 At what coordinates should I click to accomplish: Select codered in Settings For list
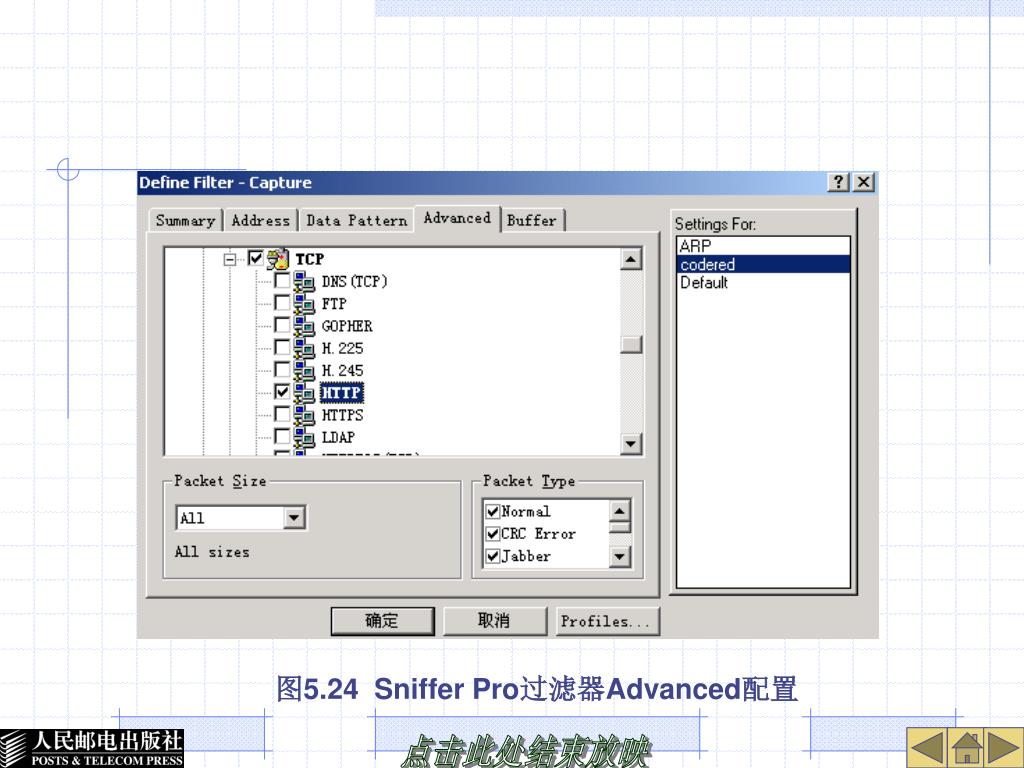763,264
